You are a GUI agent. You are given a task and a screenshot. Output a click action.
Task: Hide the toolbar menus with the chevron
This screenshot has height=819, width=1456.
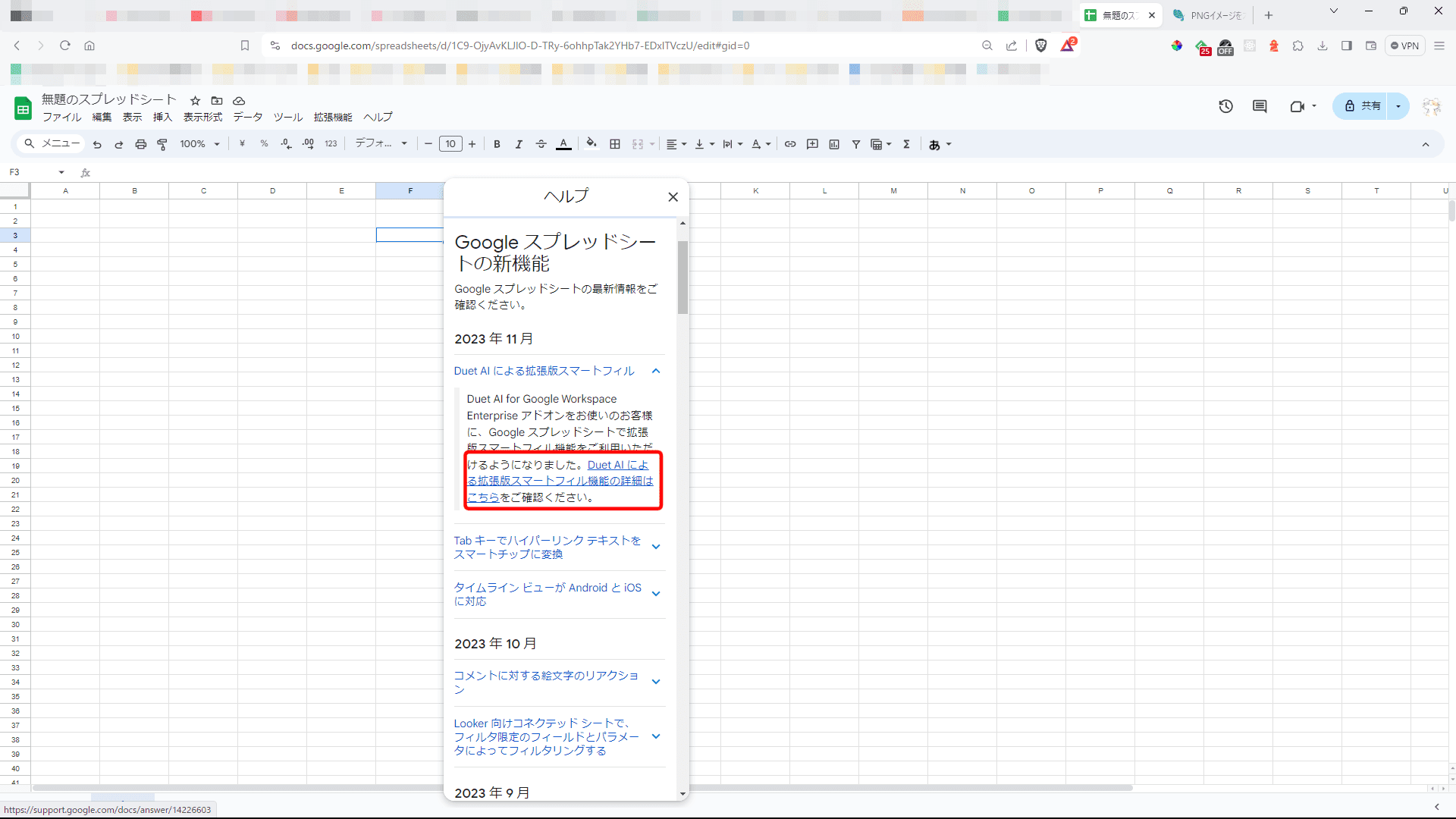point(1426,144)
